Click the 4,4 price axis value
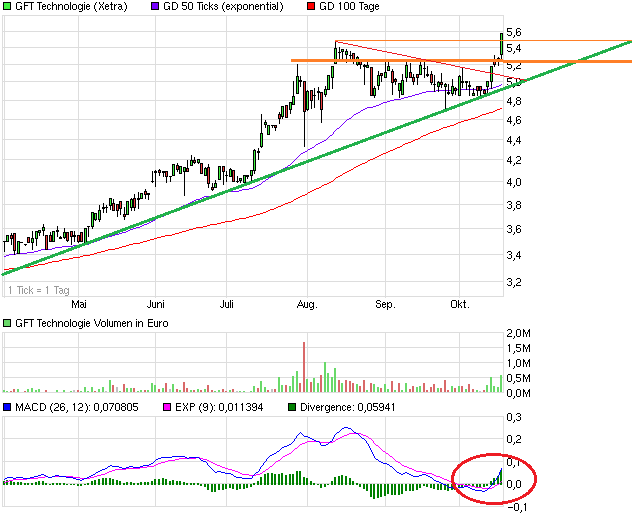Viewport: 632px width, 515px height. tap(514, 140)
